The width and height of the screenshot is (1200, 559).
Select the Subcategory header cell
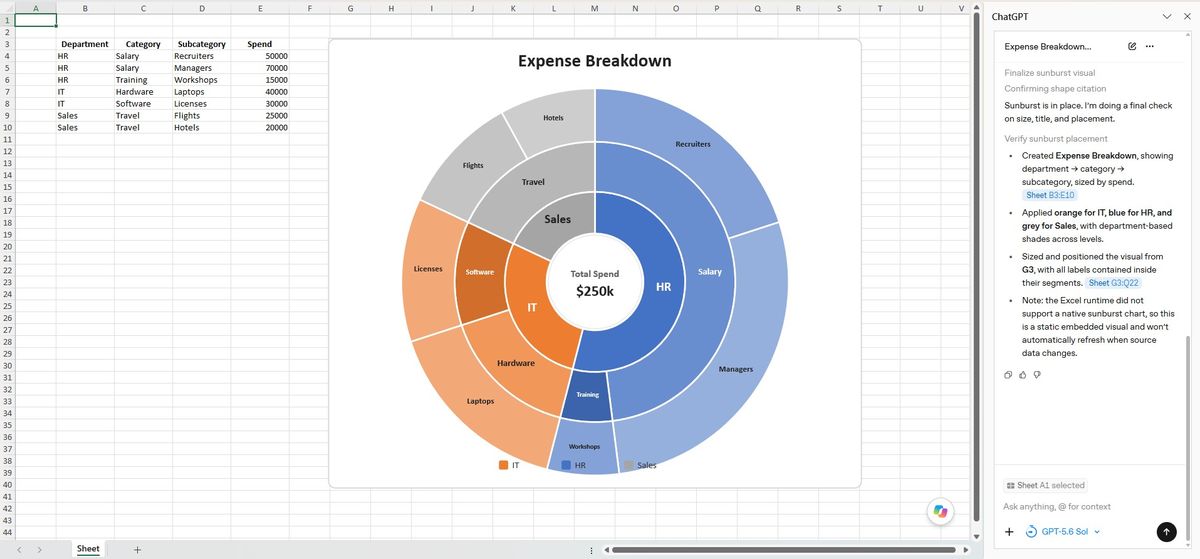click(202, 44)
